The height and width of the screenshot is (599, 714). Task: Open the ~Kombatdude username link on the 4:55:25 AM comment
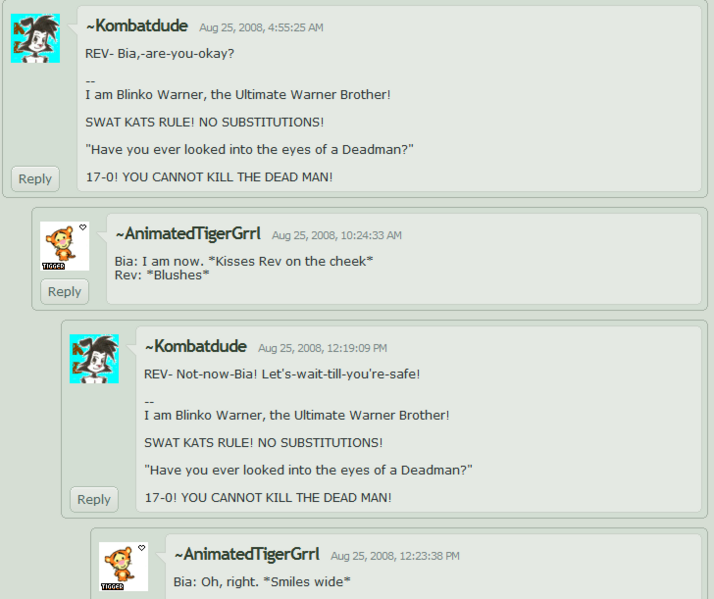point(137,26)
